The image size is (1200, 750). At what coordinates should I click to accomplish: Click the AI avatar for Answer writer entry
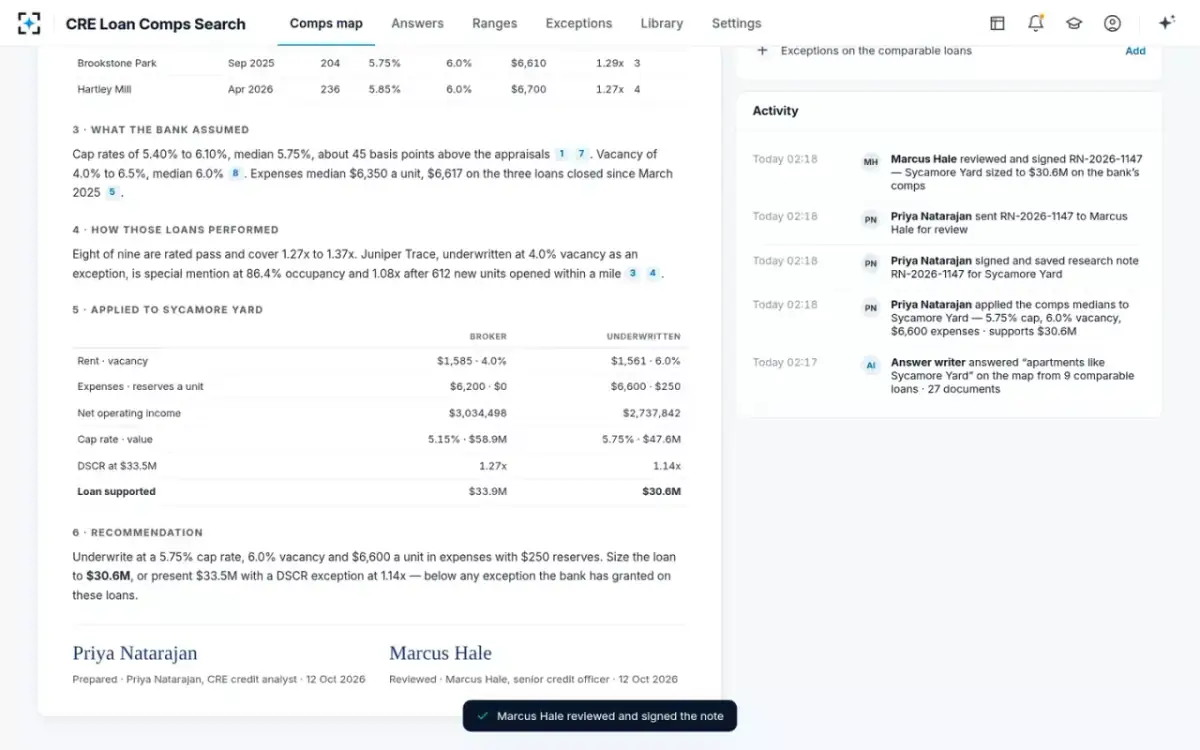coord(871,365)
